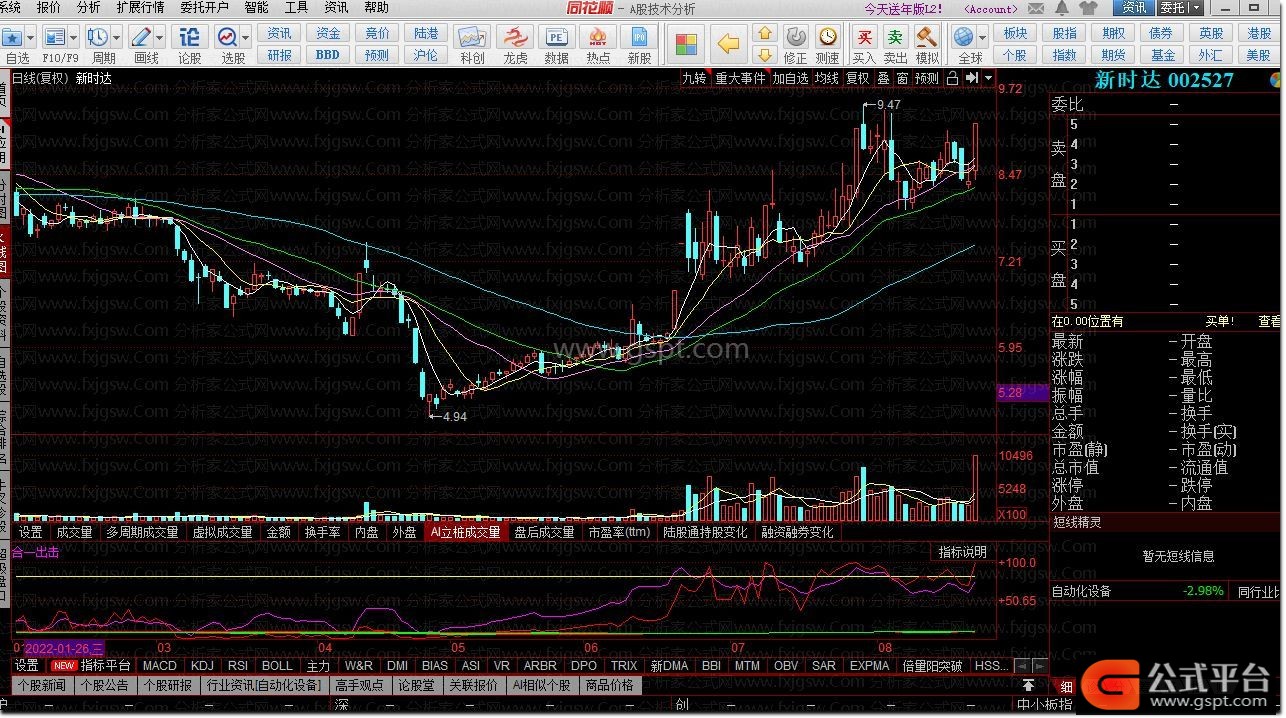Toggle 预测 forecast on the chart
Screen dimensions: 1286x718
927,78
